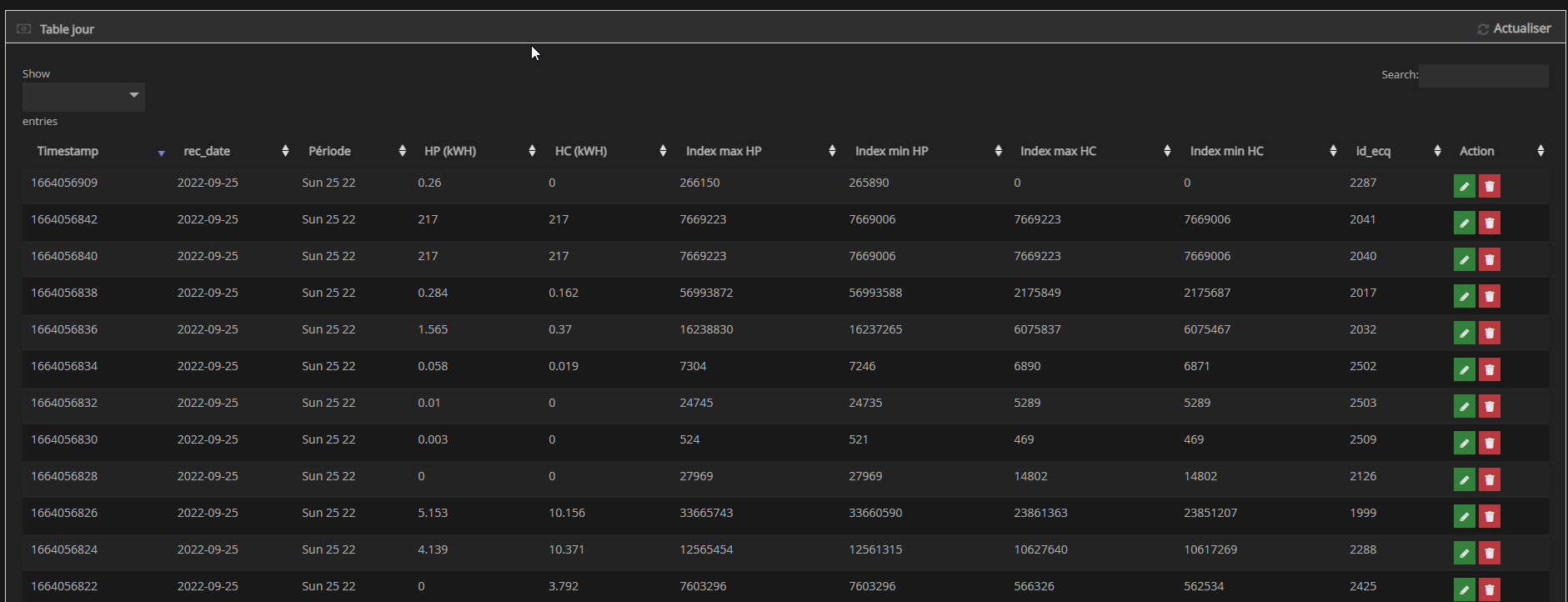Viewport: 1568px width, 602px height.
Task: Sort by the id_ecq column header
Action: point(1373,151)
